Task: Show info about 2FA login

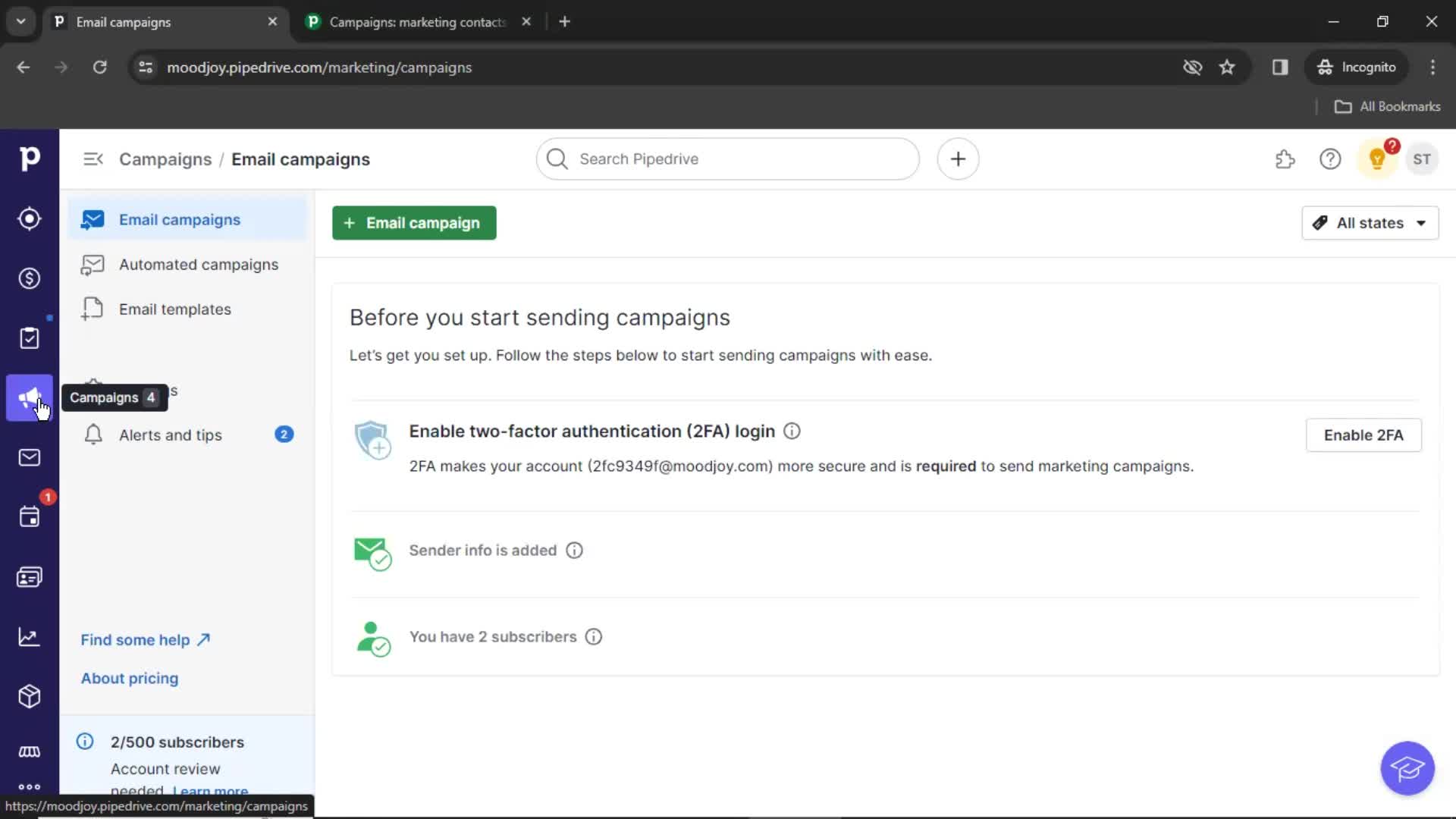Action: pos(792,431)
